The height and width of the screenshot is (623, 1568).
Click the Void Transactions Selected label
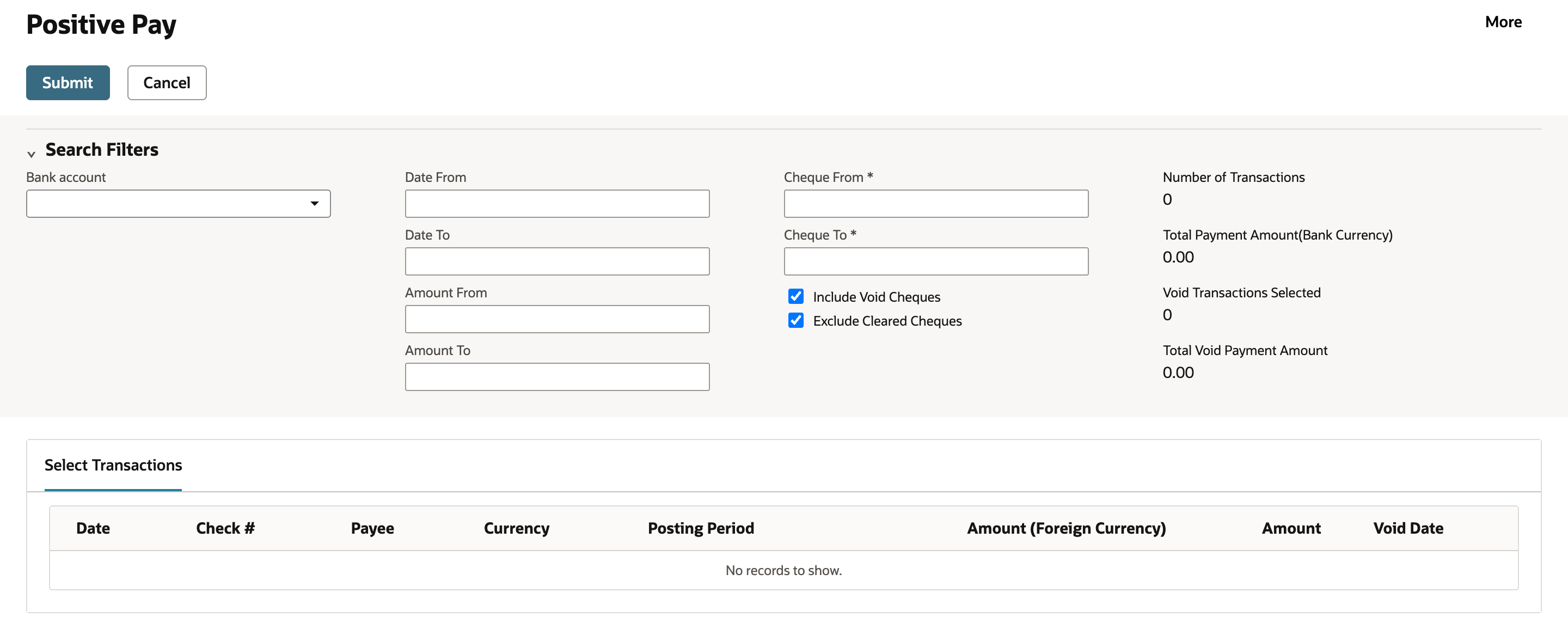(1242, 292)
